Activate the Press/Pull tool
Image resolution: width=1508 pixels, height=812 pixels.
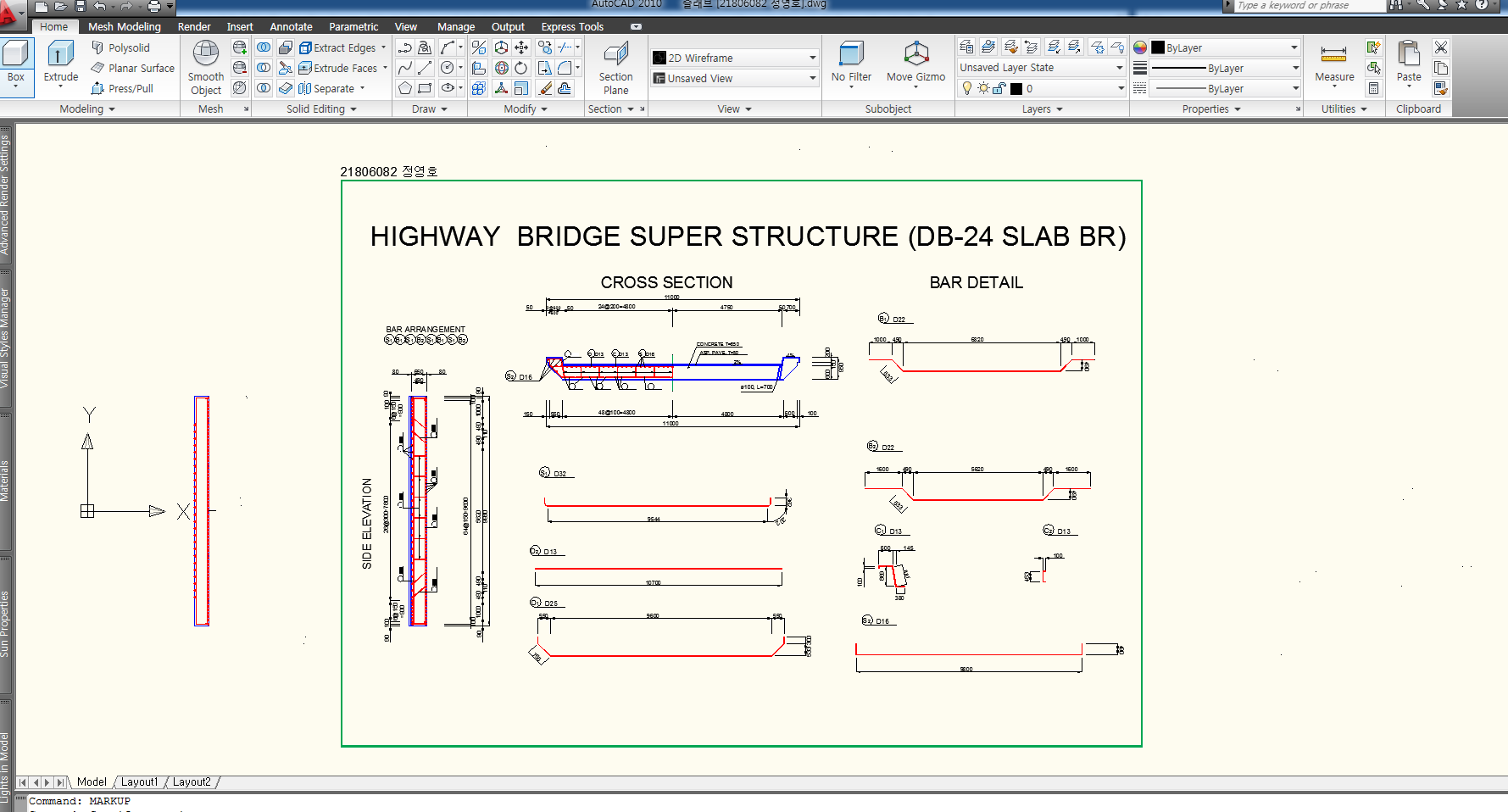coord(122,89)
